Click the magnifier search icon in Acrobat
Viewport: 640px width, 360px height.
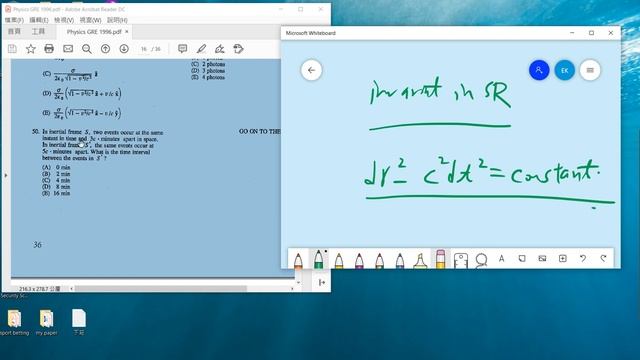coord(87,49)
